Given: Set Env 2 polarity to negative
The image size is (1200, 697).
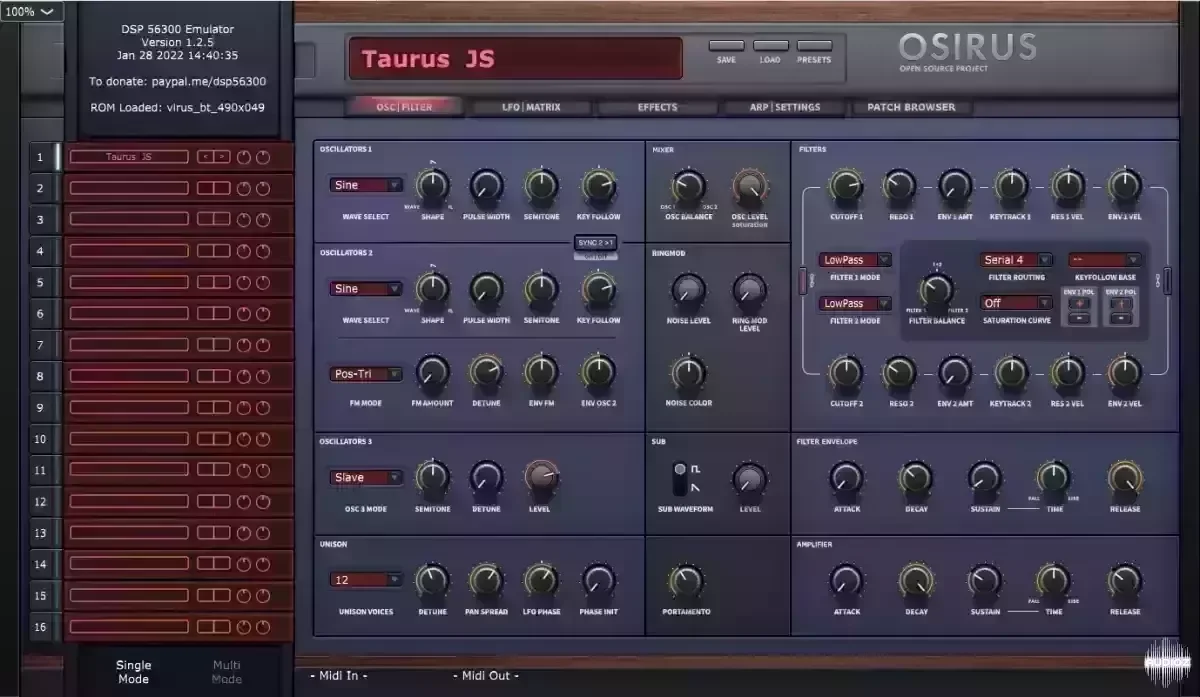Looking at the screenshot, I should pyautogui.click(x=1122, y=318).
